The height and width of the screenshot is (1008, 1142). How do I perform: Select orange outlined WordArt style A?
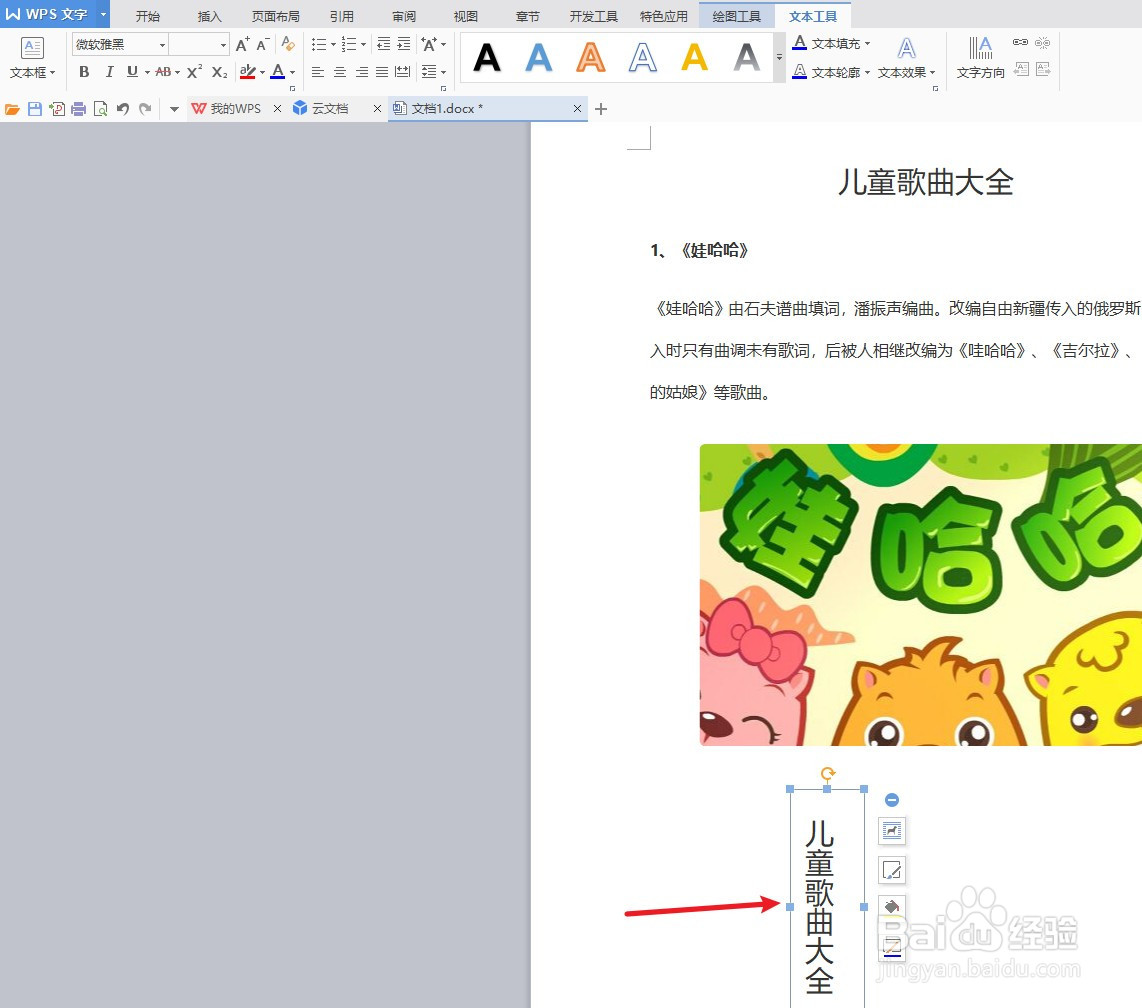591,57
